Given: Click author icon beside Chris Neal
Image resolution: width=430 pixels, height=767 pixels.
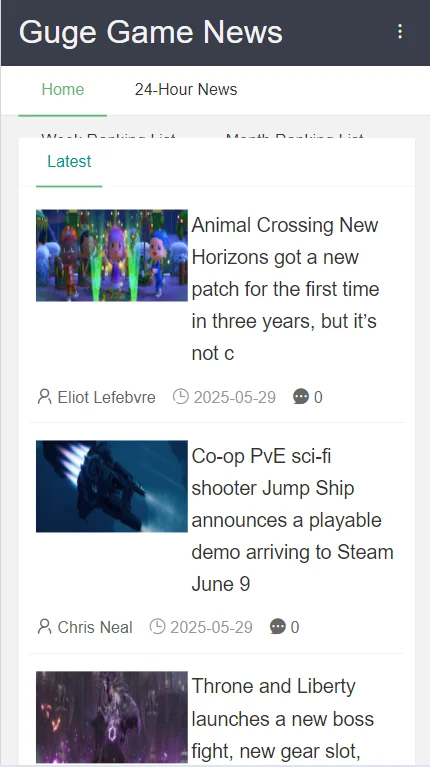Looking at the screenshot, I should [45, 626].
